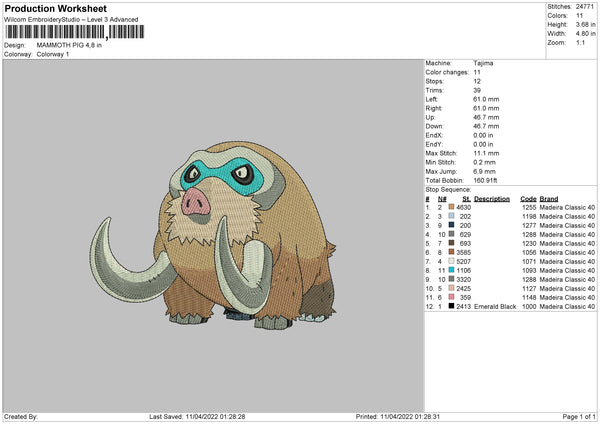
Task: Select the Zoom value 1:1
Action: (x=580, y=42)
